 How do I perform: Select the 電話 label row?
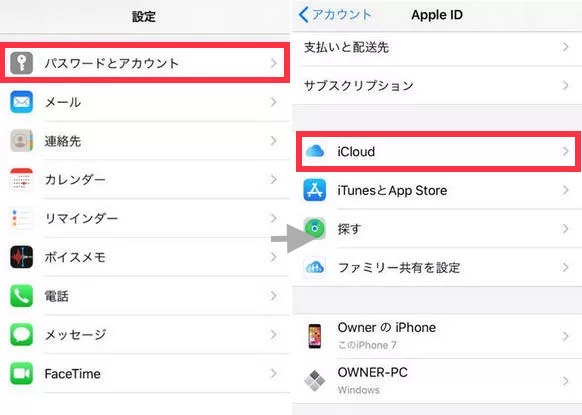pyautogui.click(x=145, y=296)
